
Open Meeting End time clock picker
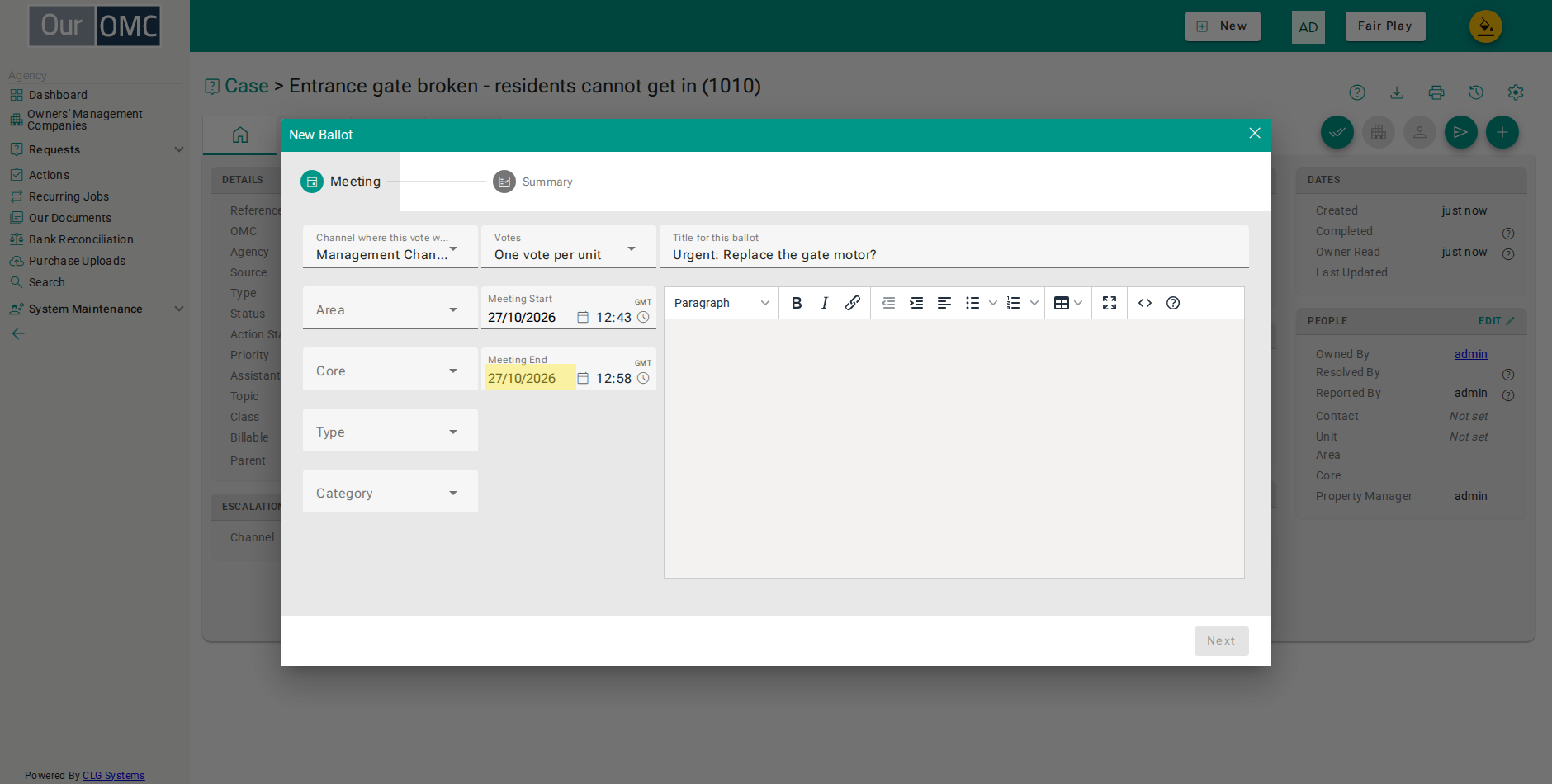point(643,378)
